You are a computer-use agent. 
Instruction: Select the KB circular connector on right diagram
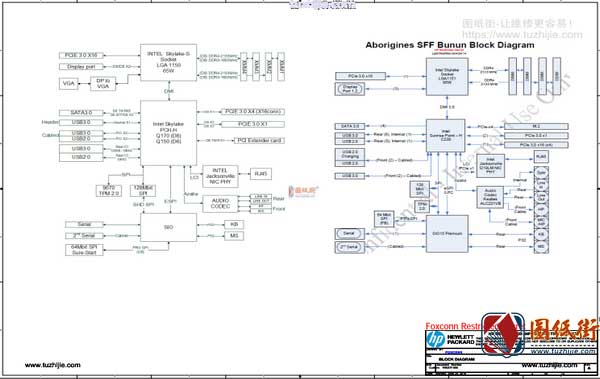pos(541,234)
